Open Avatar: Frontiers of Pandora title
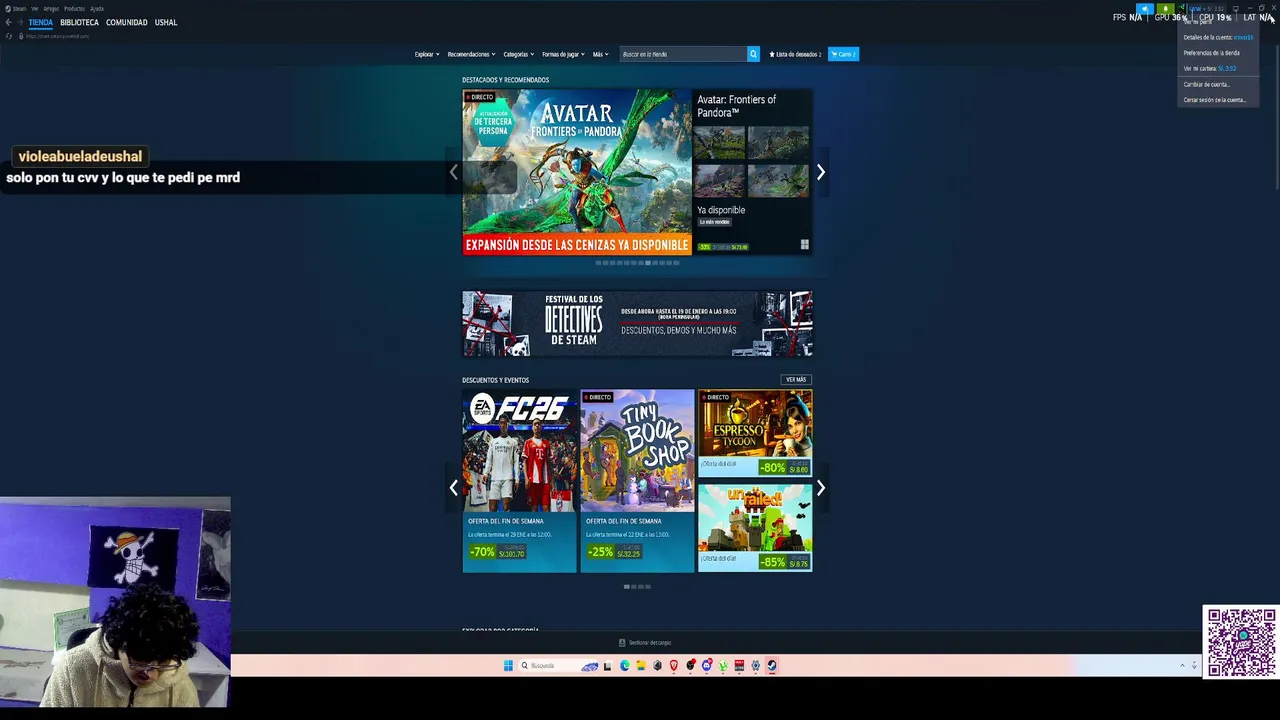The image size is (1280, 720). coord(737,106)
